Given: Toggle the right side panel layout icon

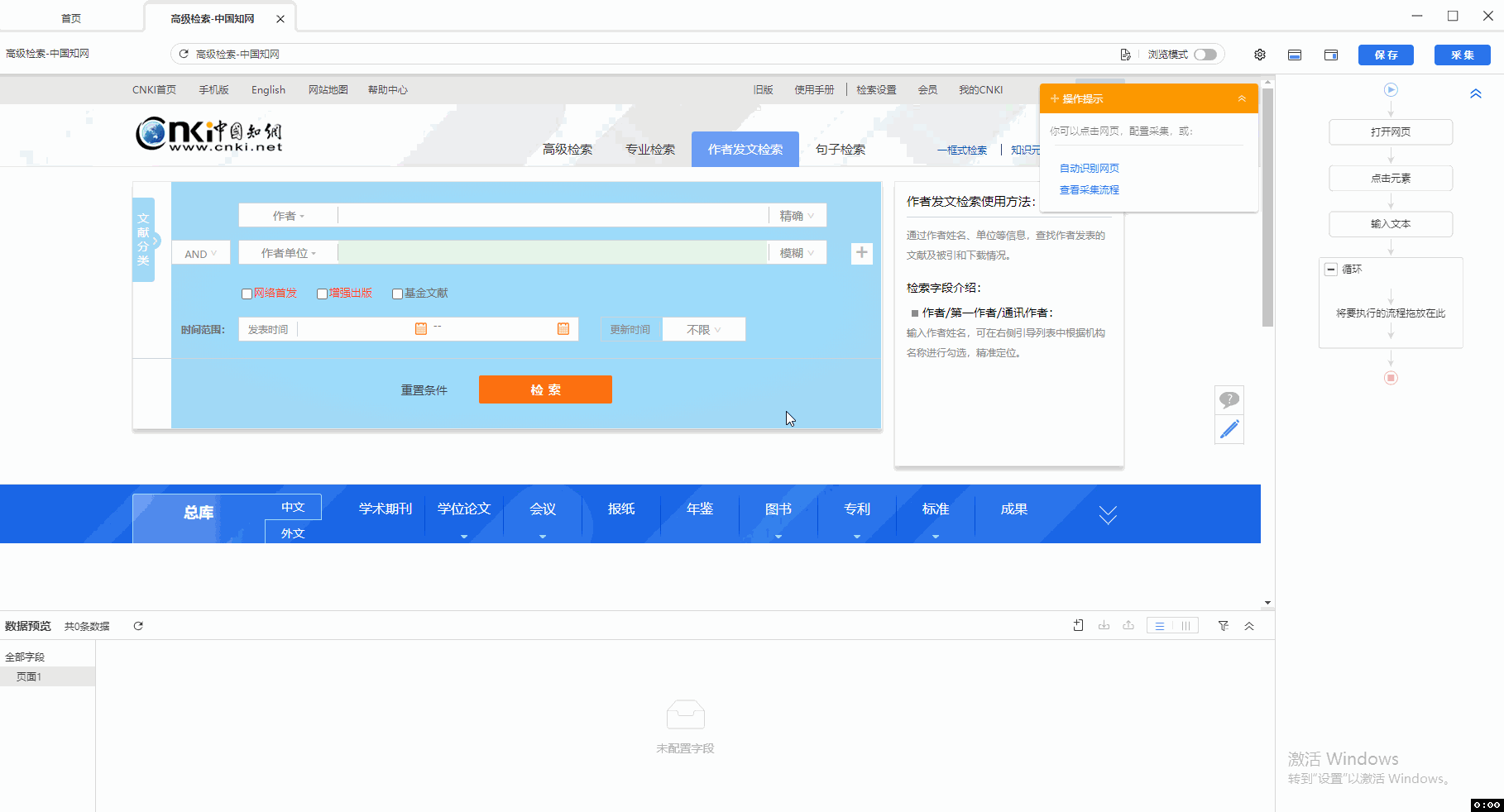Looking at the screenshot, I should click(x=1331, y=55).
